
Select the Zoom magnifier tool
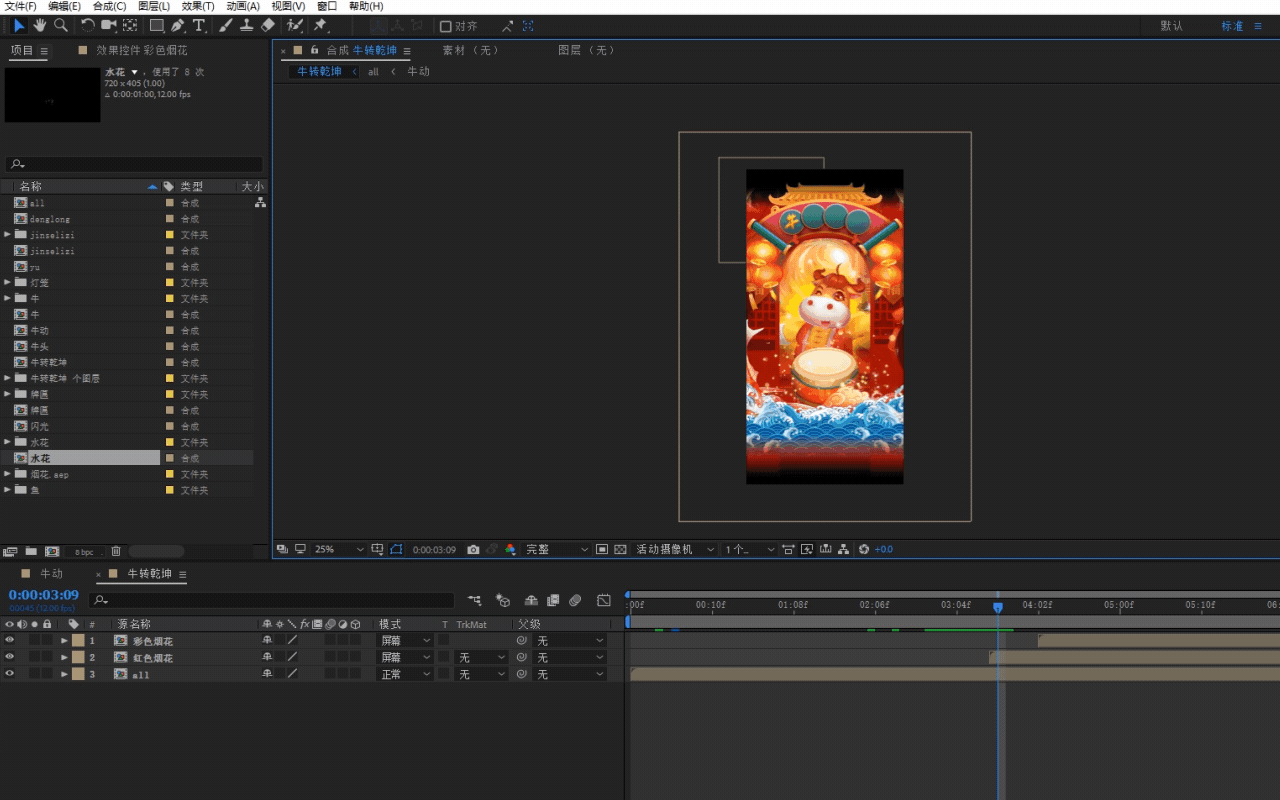pyautogui.click(x=61, y=26)
